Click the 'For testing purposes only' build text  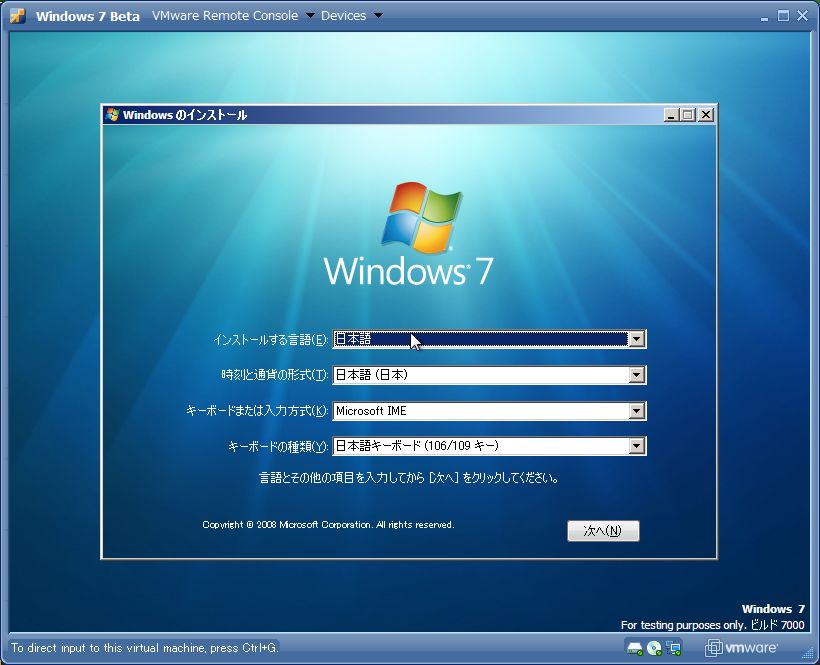712,625
